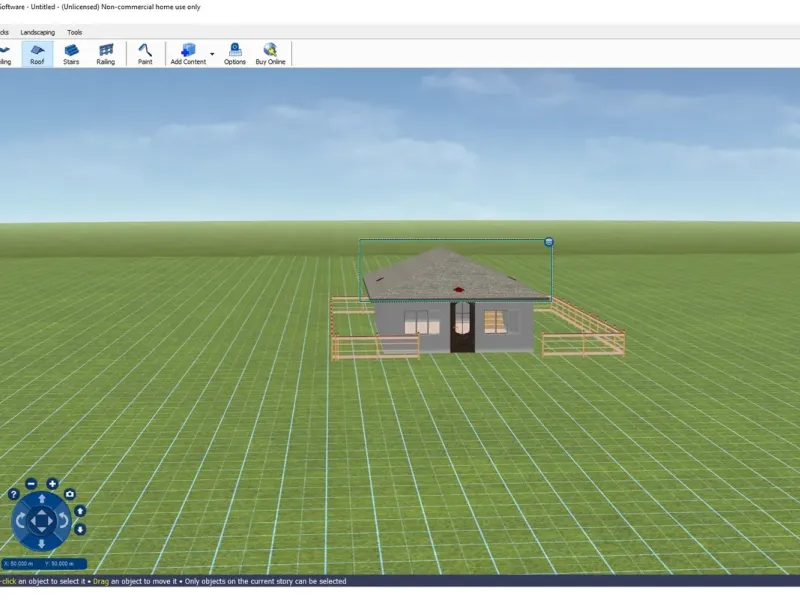Lower camera with small down arrow
The height and width of the screenshot is (600, 800).
click(x=80, y=529)
